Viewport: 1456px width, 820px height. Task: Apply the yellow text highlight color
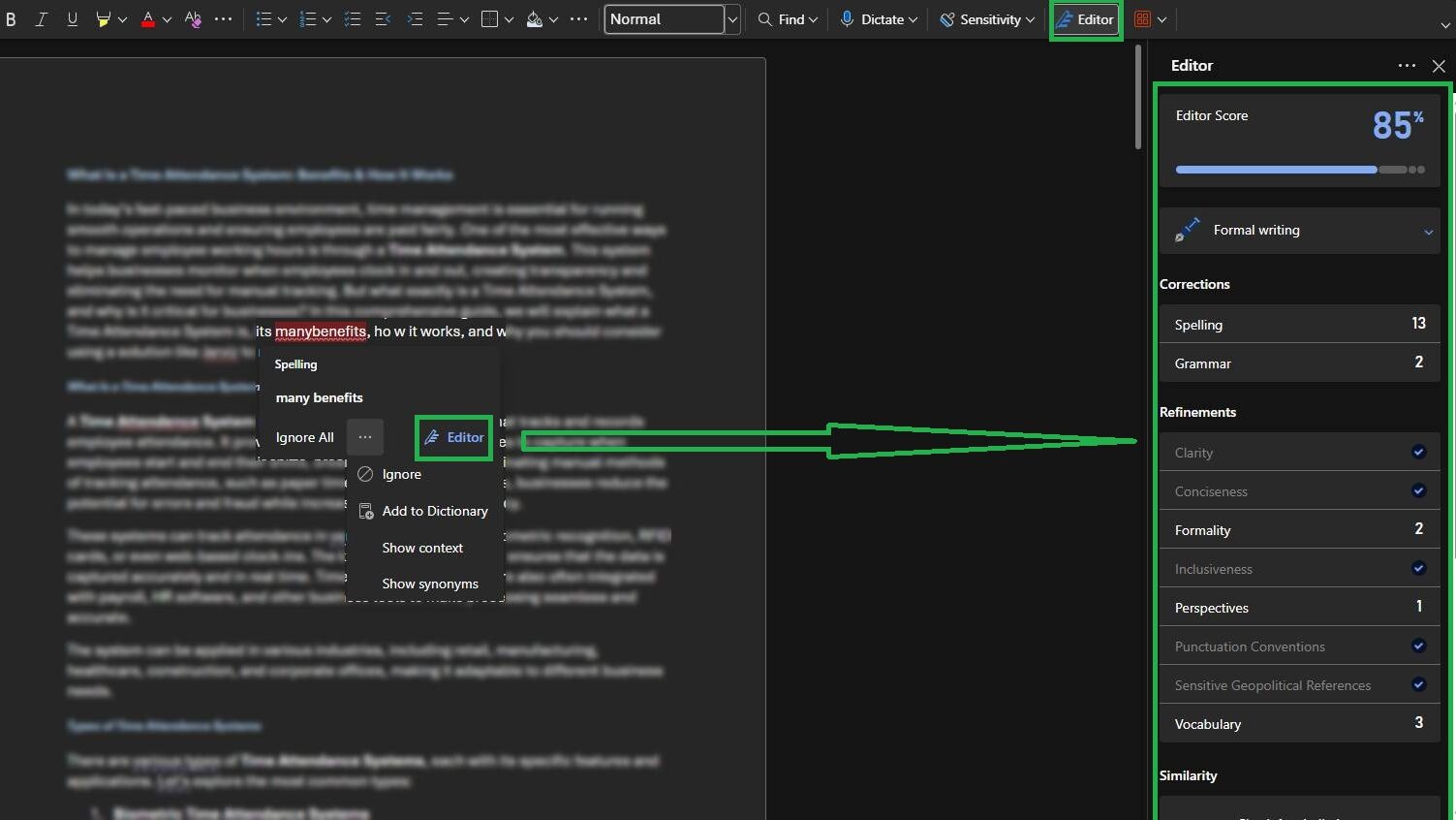(x=103, y=19)
